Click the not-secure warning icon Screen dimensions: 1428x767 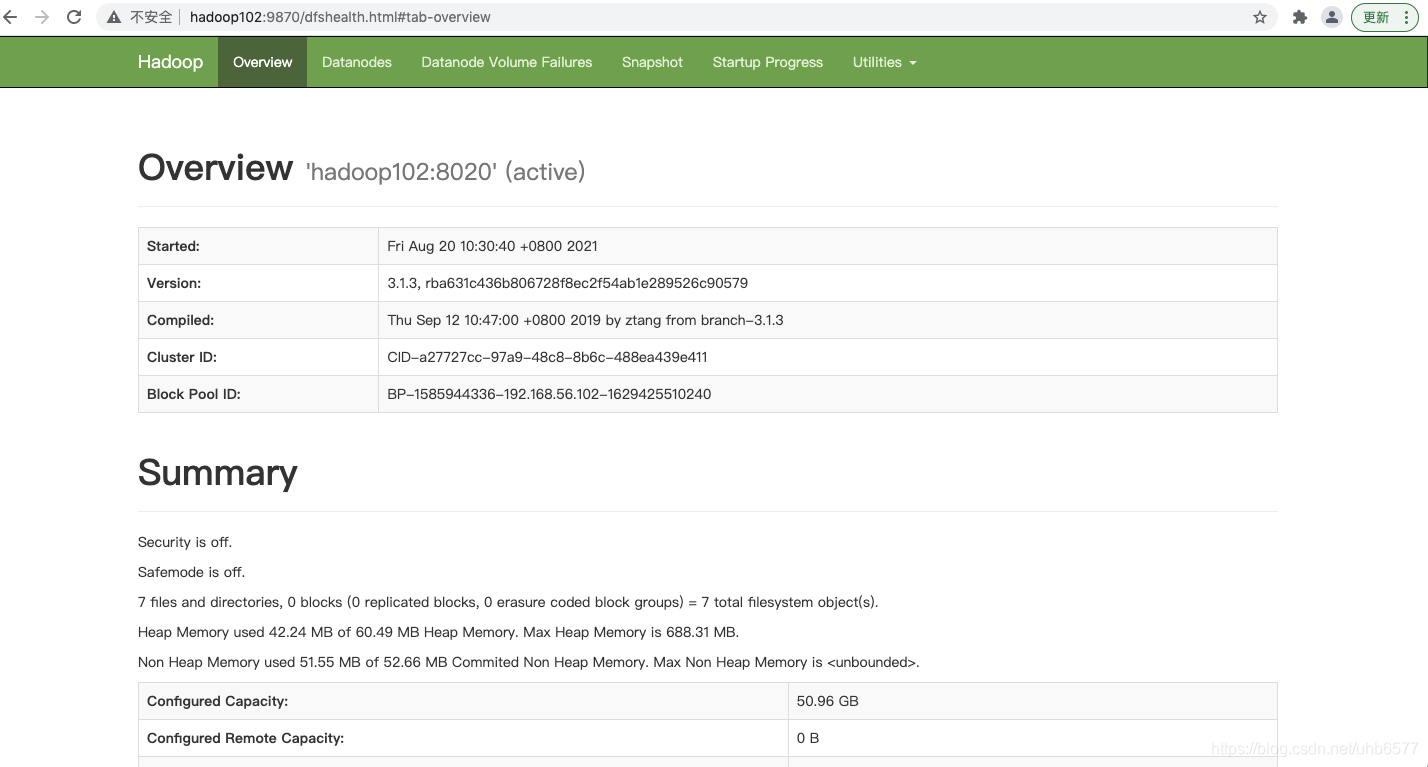point(113,17)
